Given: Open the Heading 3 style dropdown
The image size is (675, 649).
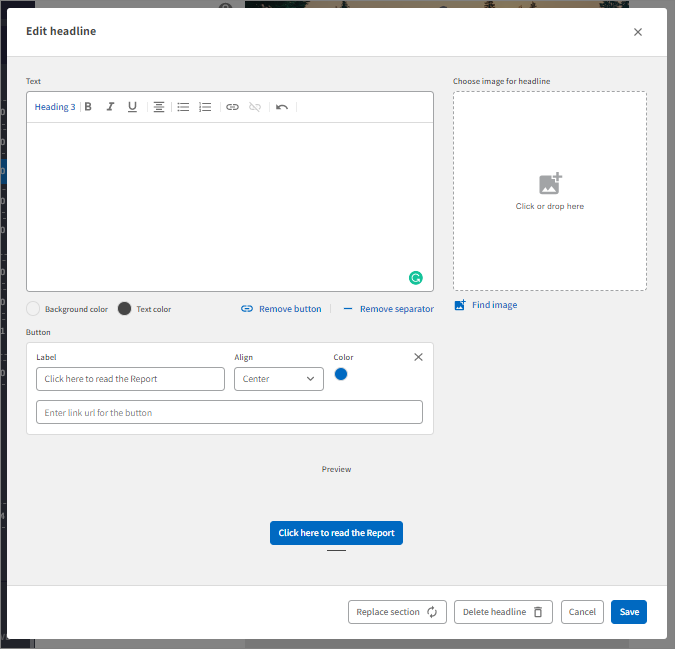Looking at the screenshot, I should tap(54, 107).
